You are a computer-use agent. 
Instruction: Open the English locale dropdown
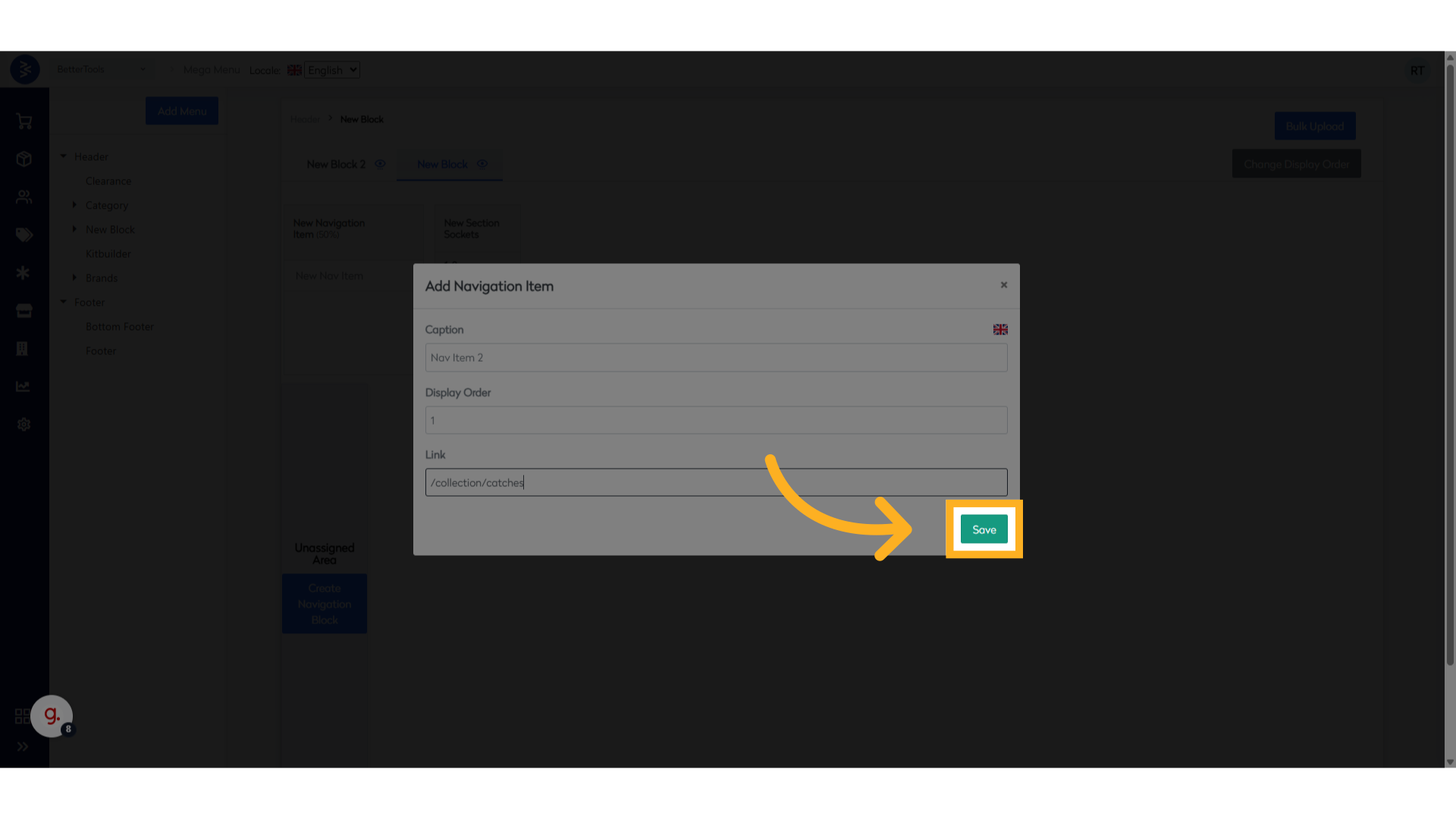tap(332, 70)
